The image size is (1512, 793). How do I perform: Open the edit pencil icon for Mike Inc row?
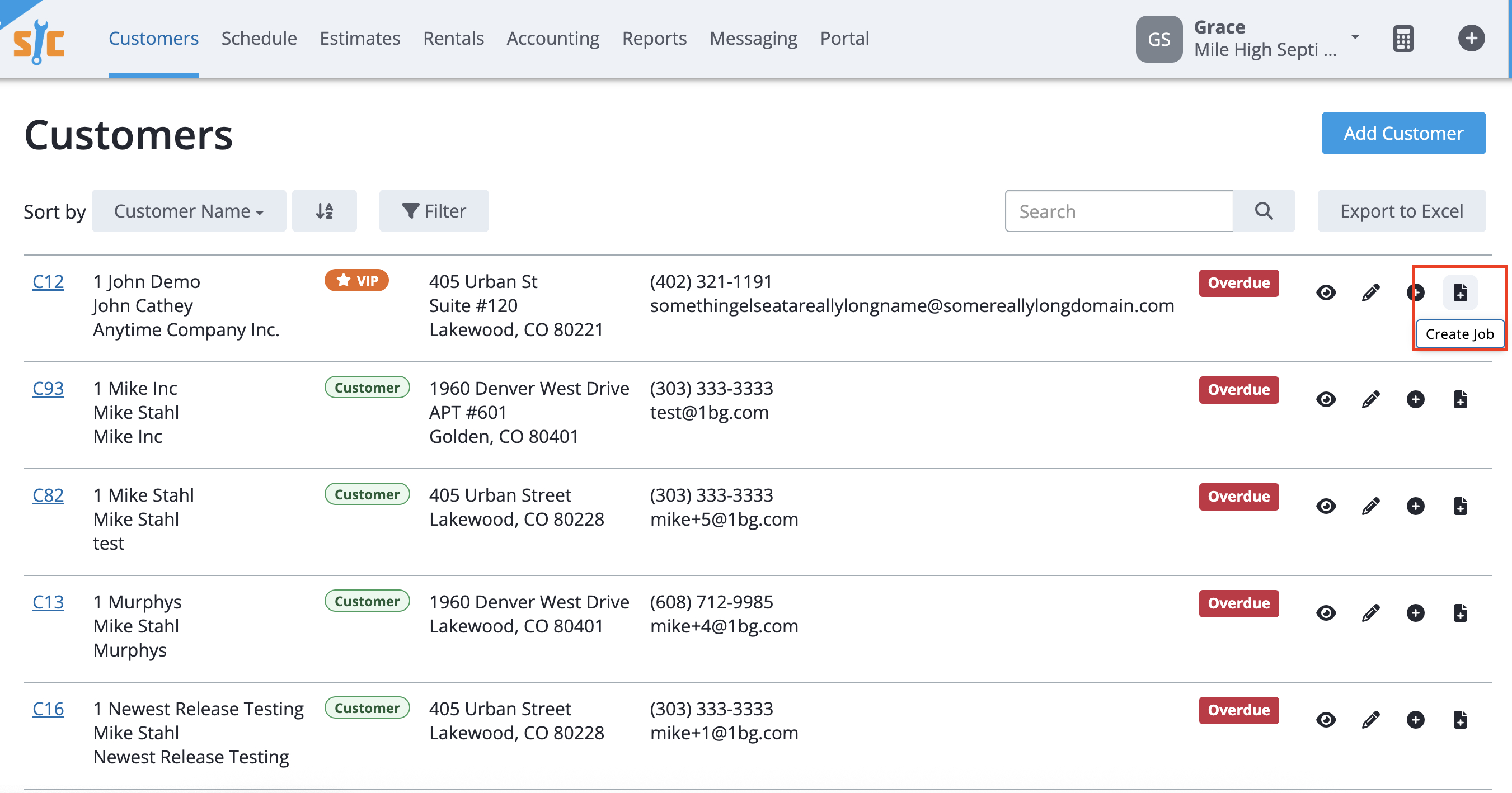tap(1371, 399)
